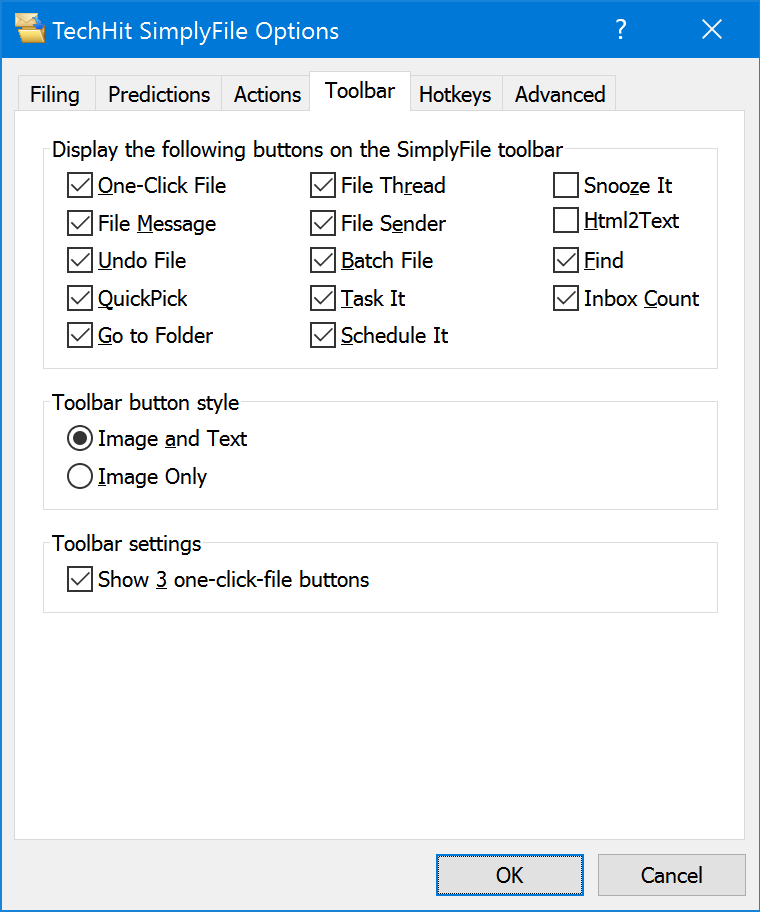Click the question mark help button
Image resolution: width=760 pixels, height=912 pixels.
[621, 29]
